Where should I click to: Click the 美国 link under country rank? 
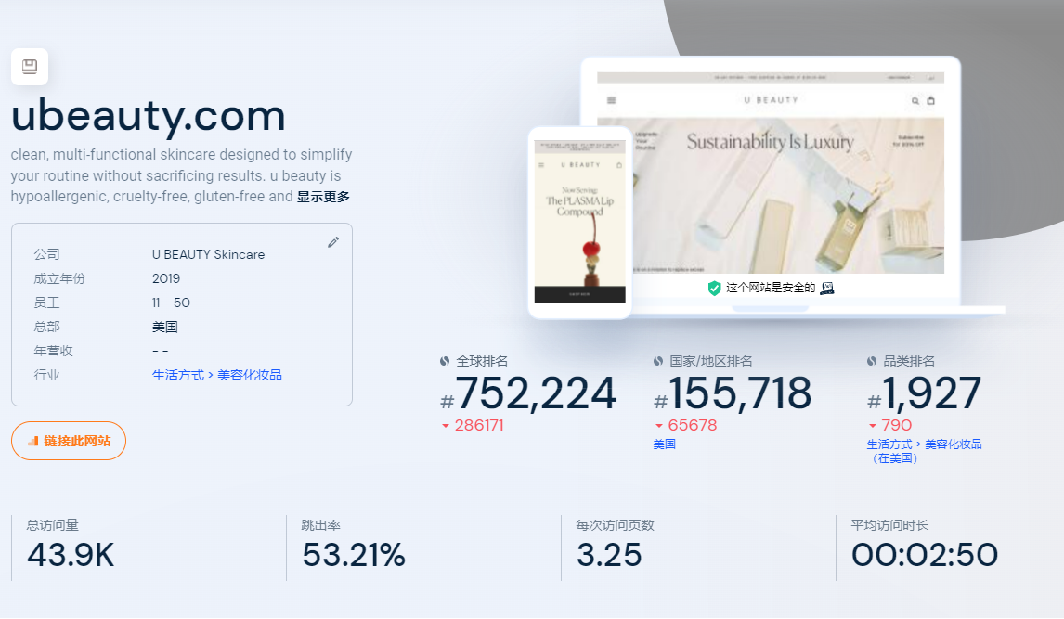coord(664,444)
